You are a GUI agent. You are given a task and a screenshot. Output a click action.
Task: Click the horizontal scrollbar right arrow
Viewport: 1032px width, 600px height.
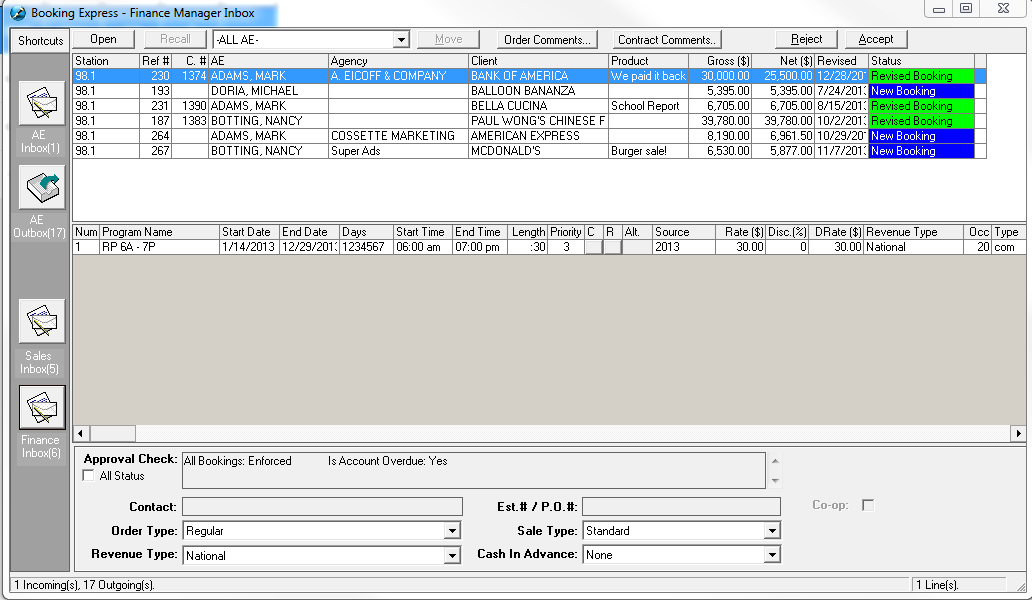coord(1018,433)
